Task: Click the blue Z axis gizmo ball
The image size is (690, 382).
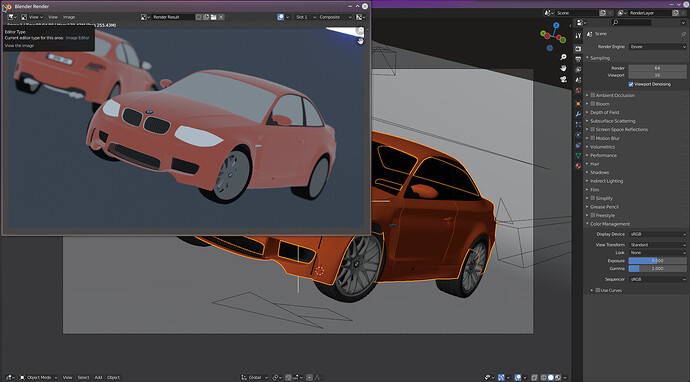Action: 556,25
